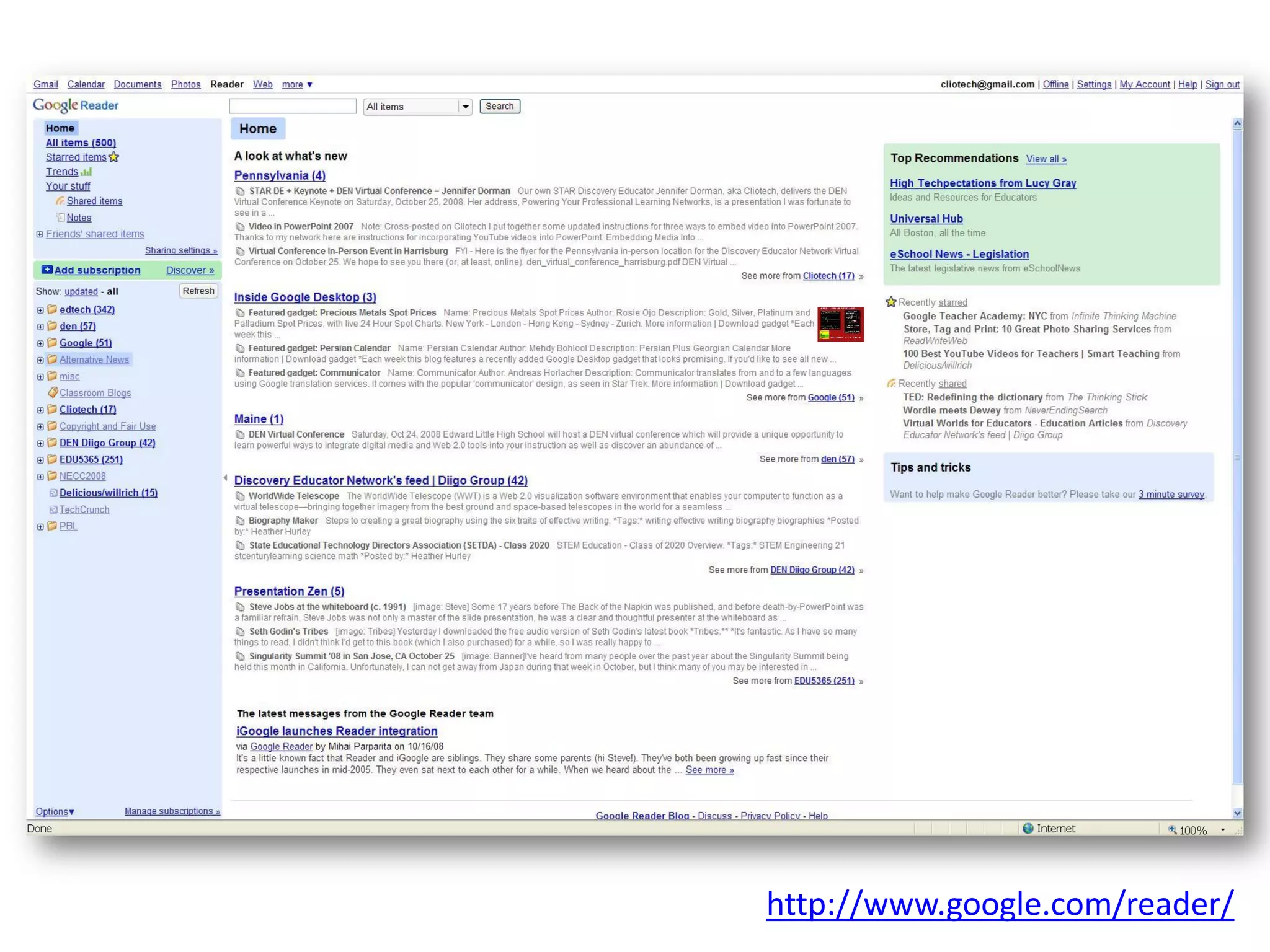Click the Delicious/willrich feed icon
Image resolution: width=1270 pixels, height=952 pixels.
pyautogui.click(x=53, y=493)
